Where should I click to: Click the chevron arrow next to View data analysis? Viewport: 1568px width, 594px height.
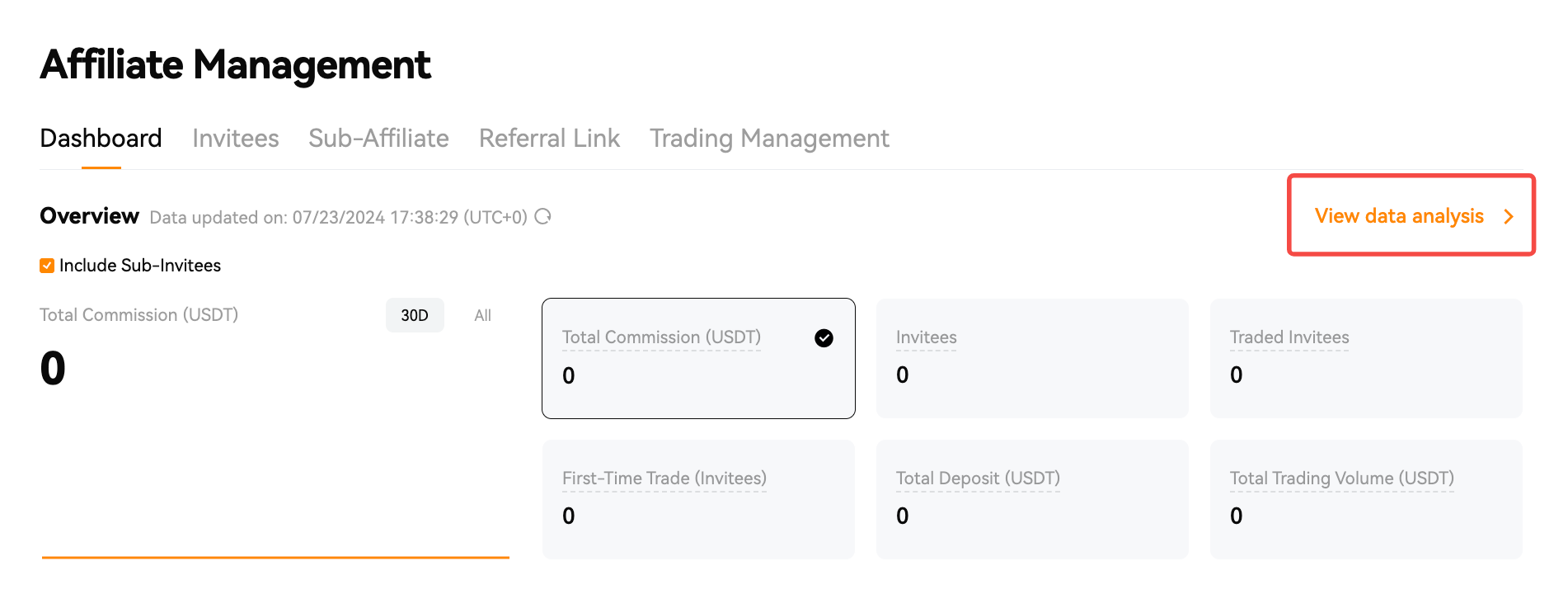(1509, 216)
